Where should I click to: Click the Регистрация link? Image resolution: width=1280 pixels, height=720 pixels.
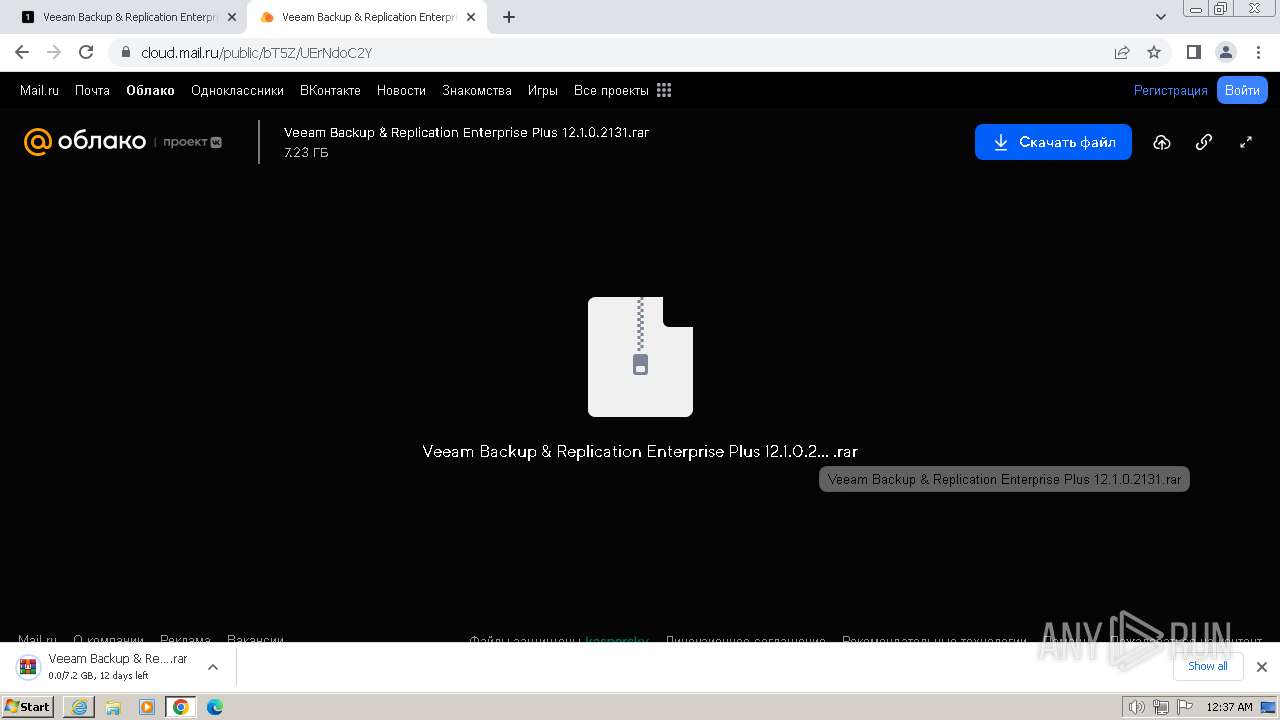(x=1170, y=90)
